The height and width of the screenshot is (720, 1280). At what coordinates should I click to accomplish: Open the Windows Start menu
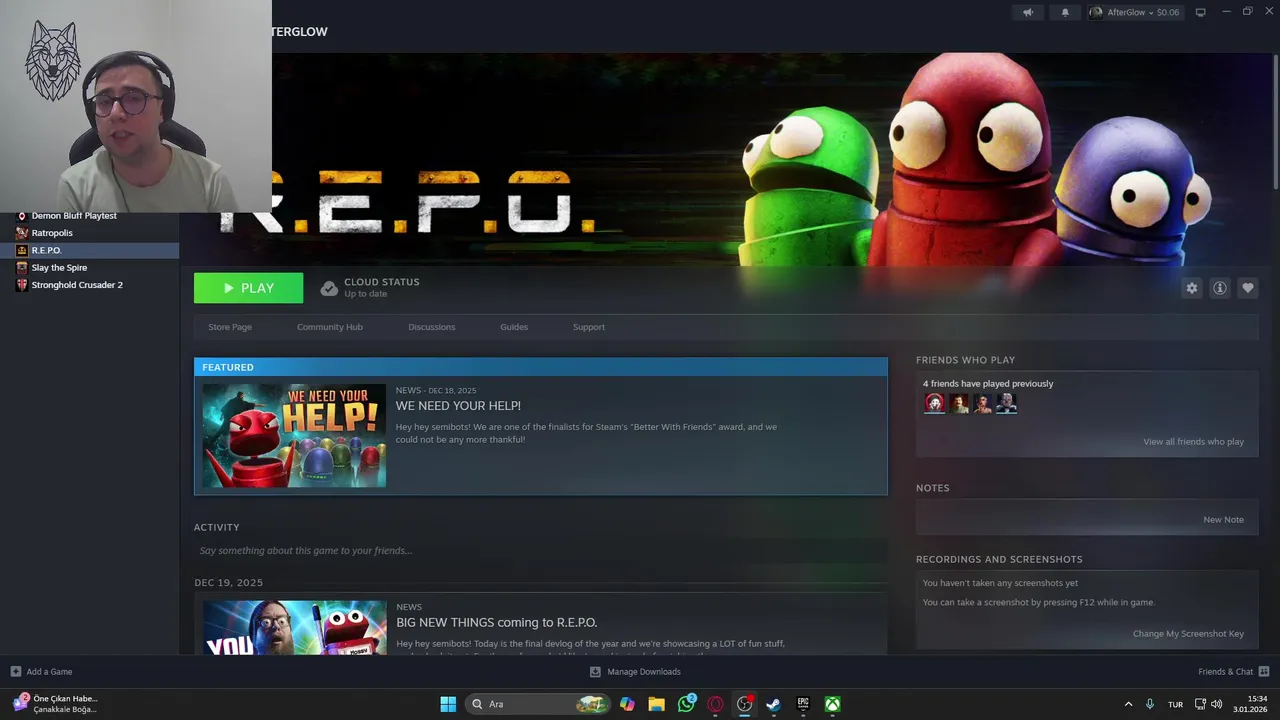coord(448,704)
